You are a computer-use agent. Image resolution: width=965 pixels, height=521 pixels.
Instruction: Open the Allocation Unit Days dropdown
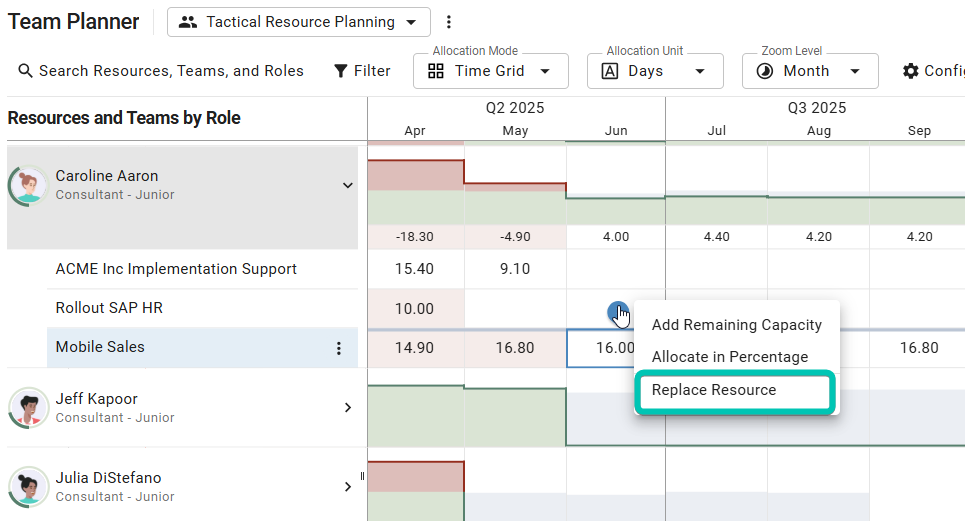[x=655, y=71]
